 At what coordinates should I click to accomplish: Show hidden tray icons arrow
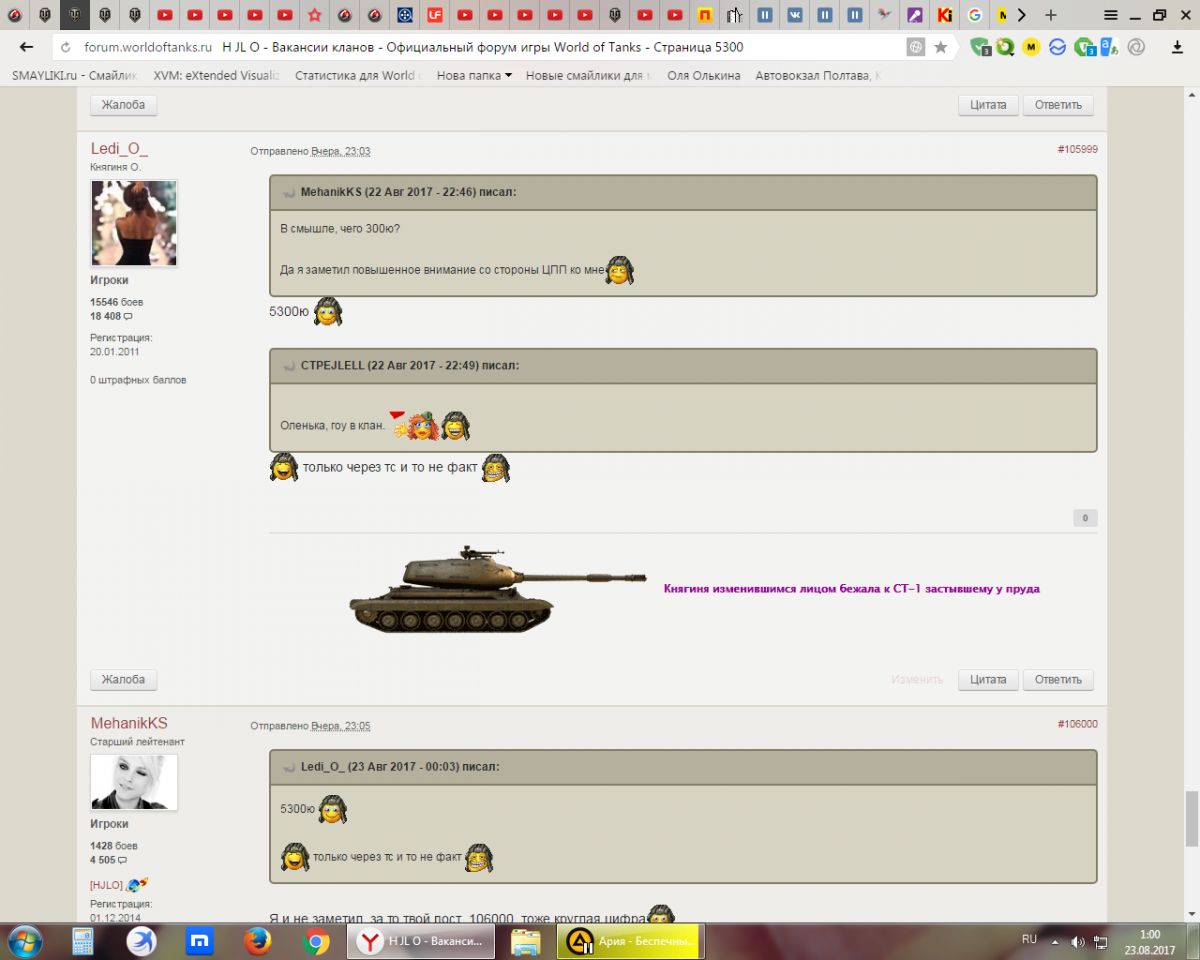[1054, 941]
